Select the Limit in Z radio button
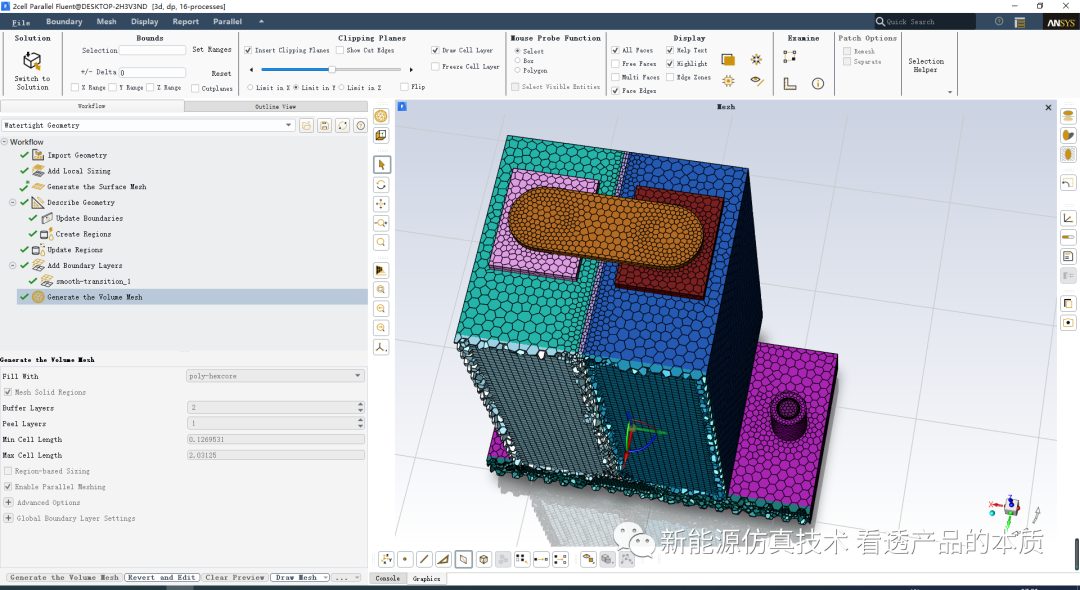Viewport: 1080px width, 590px height. click(342, 88)
